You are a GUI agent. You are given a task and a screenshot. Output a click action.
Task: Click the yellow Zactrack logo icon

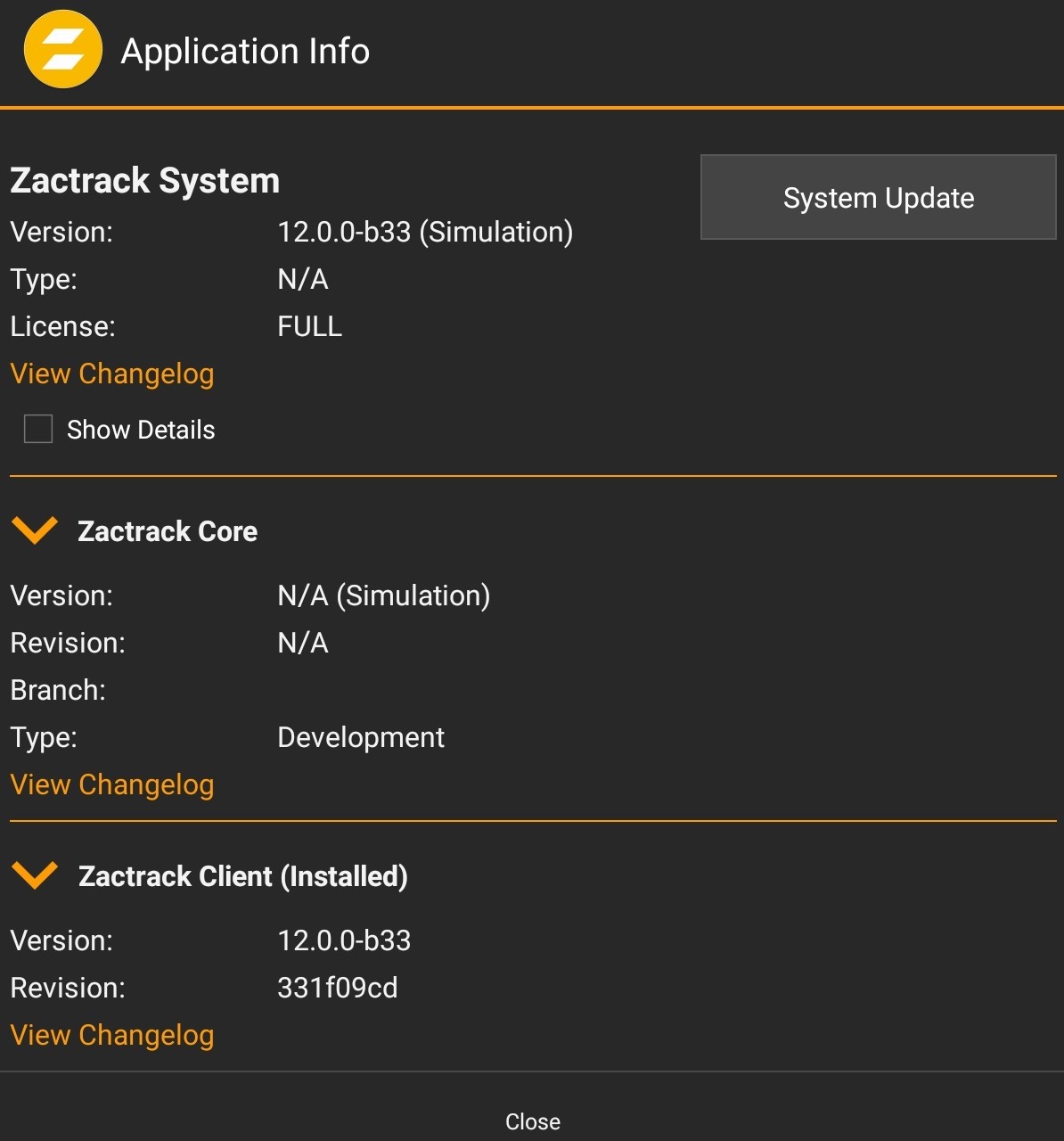coord(62,50)
